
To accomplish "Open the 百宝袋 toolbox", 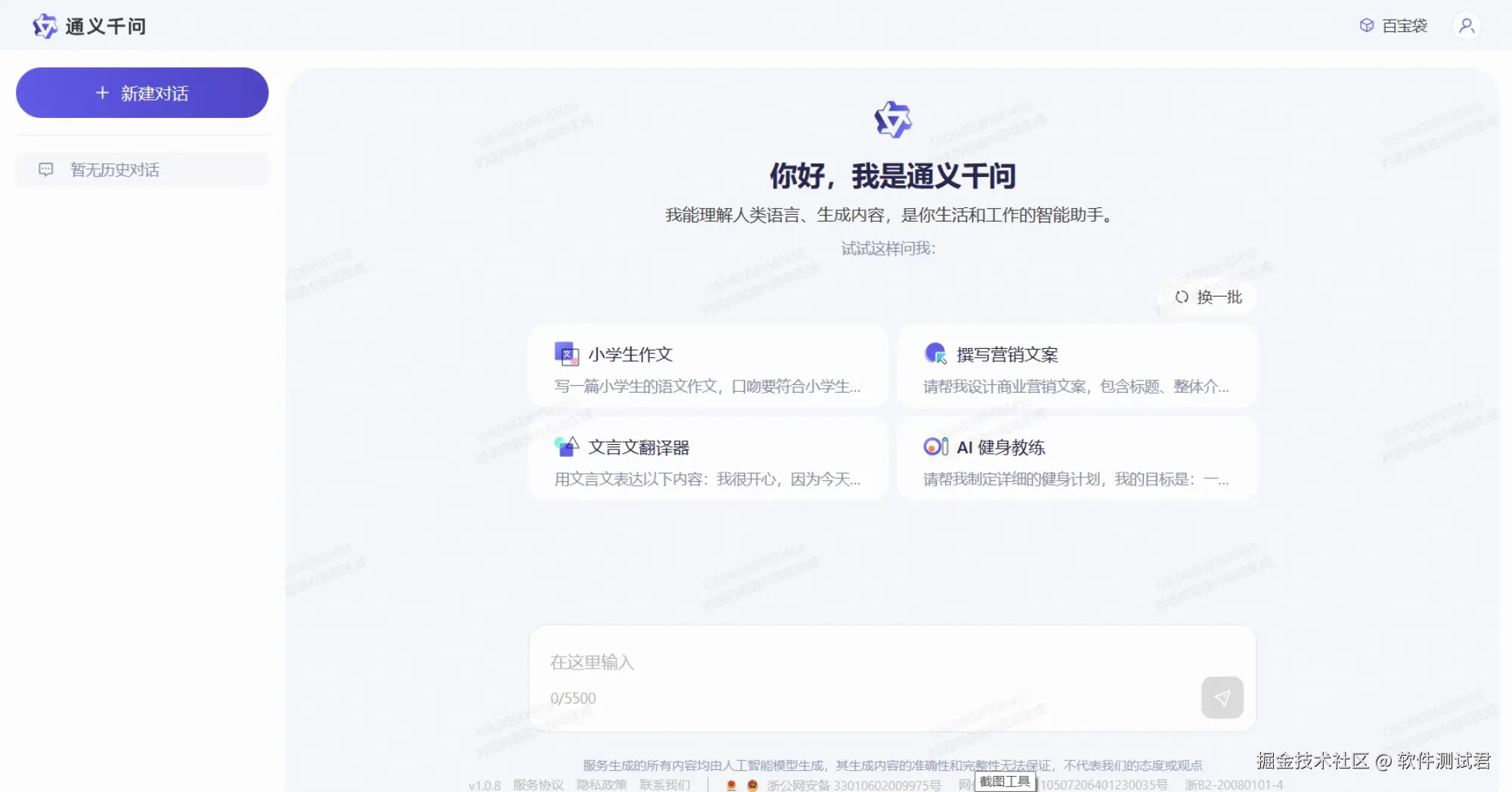I will (1393, 26).
